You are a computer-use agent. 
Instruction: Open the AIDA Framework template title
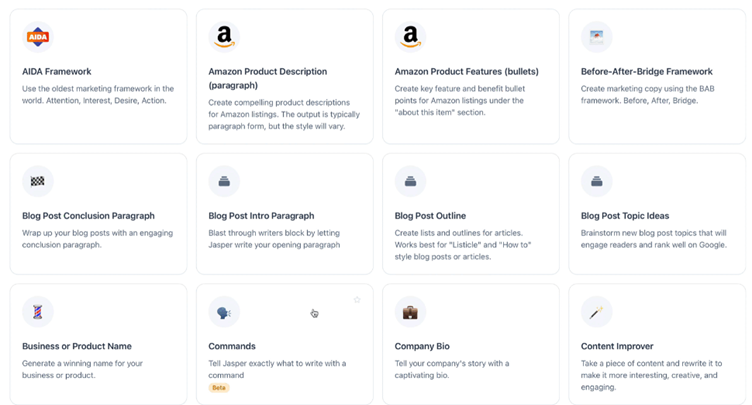57,71
